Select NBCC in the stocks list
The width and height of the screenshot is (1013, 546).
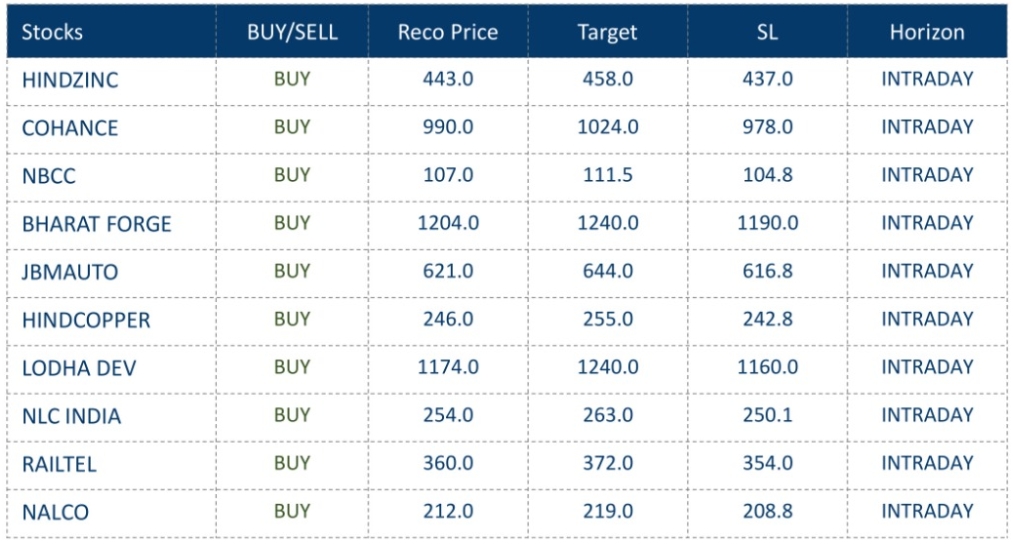[x=49, y=176]
